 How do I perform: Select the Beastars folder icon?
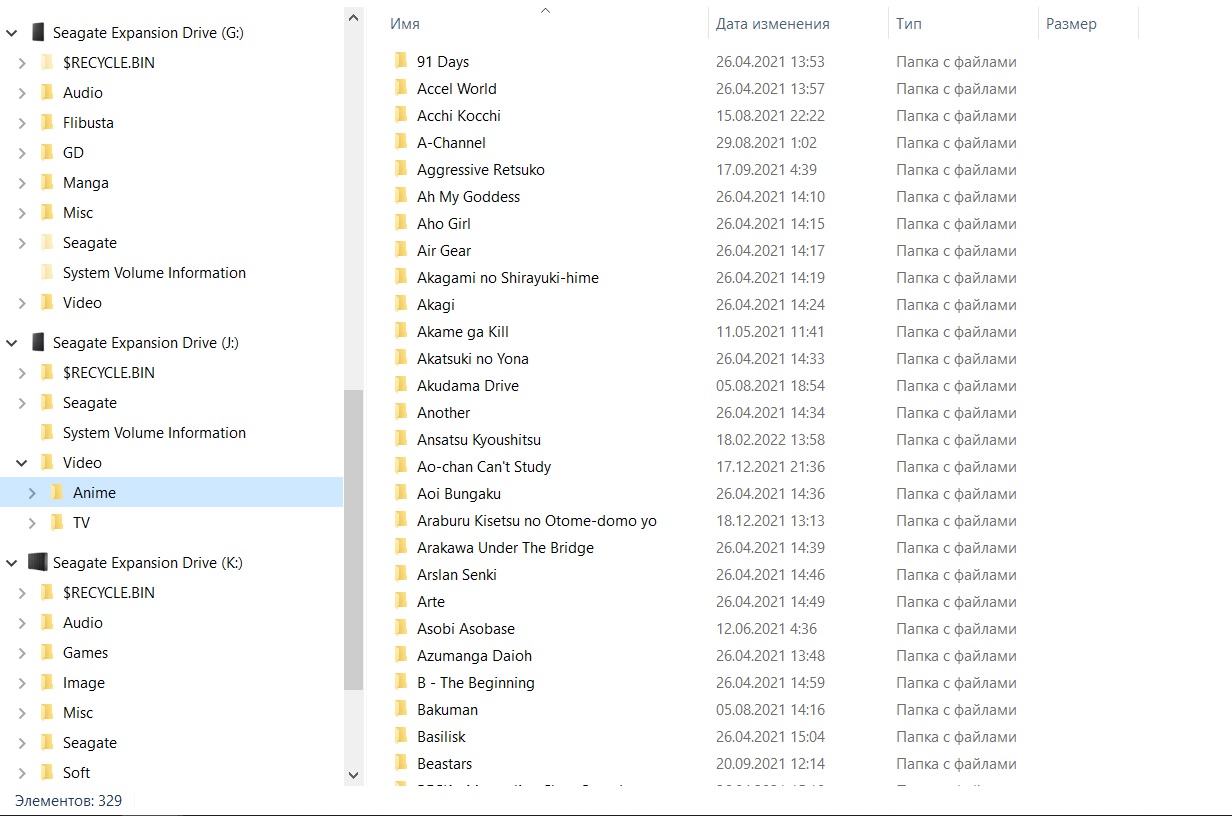[401, 764]
